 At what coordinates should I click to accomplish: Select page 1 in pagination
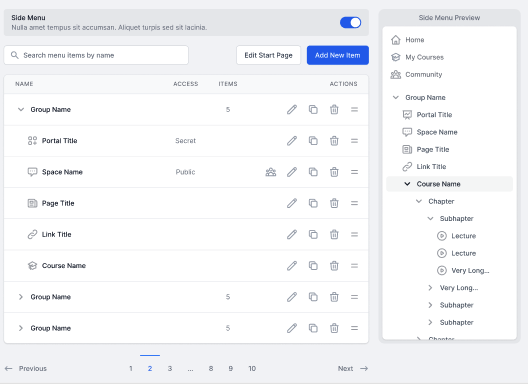pos(131,369)
